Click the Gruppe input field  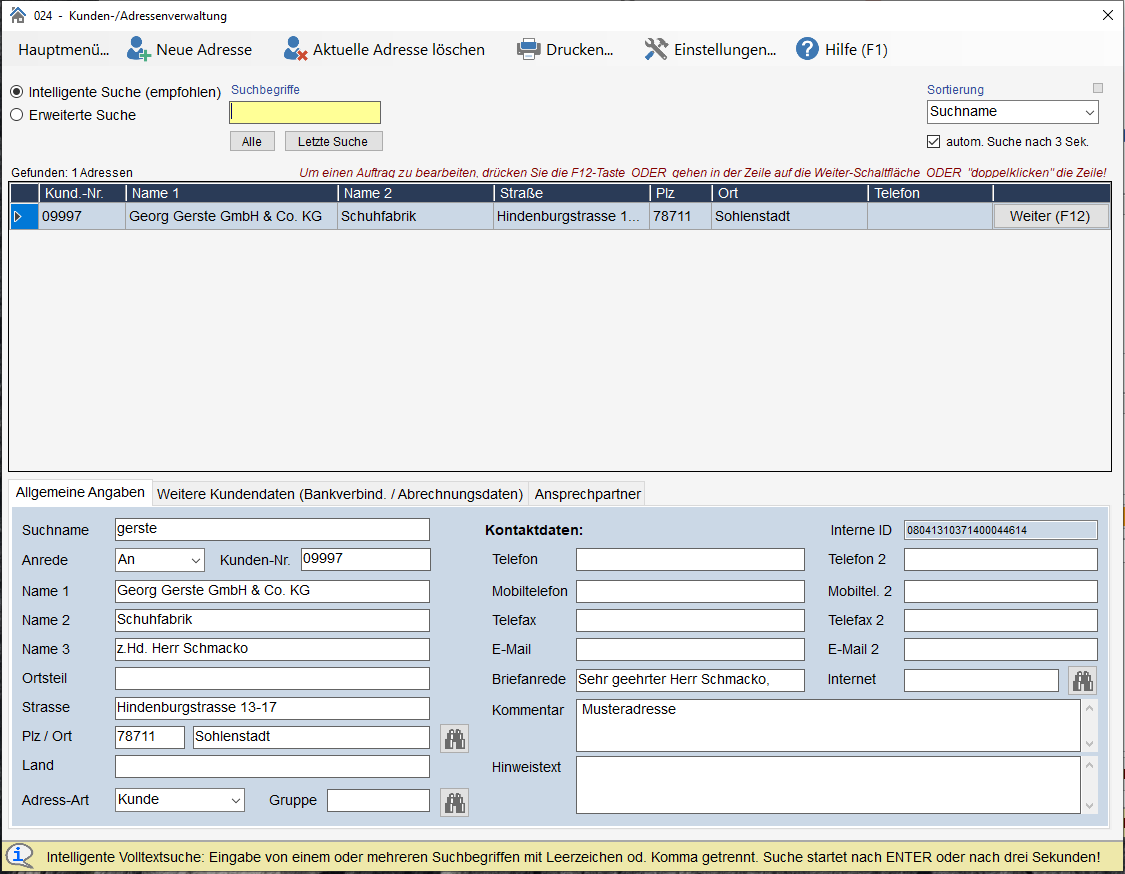click(x=378, y=800)
